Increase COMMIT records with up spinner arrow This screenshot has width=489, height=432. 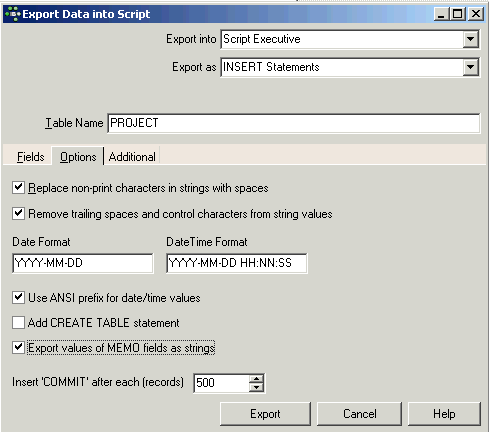coord(256,379)
